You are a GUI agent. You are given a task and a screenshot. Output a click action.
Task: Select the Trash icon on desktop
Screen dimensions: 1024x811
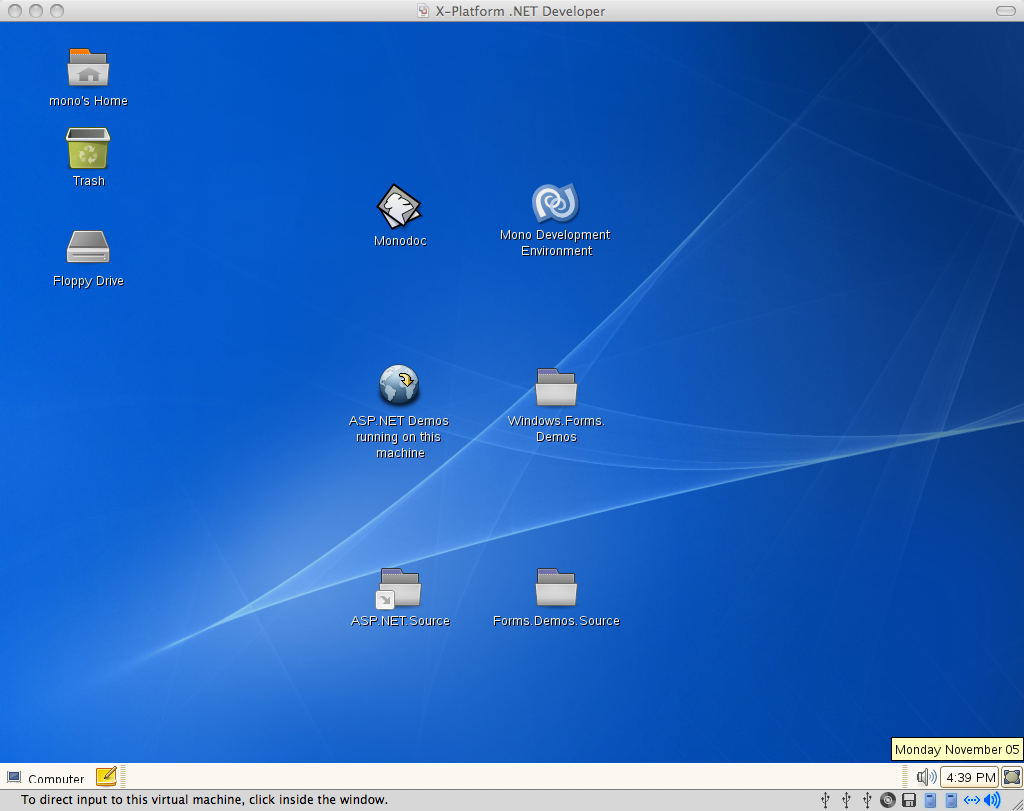(88, 149)
